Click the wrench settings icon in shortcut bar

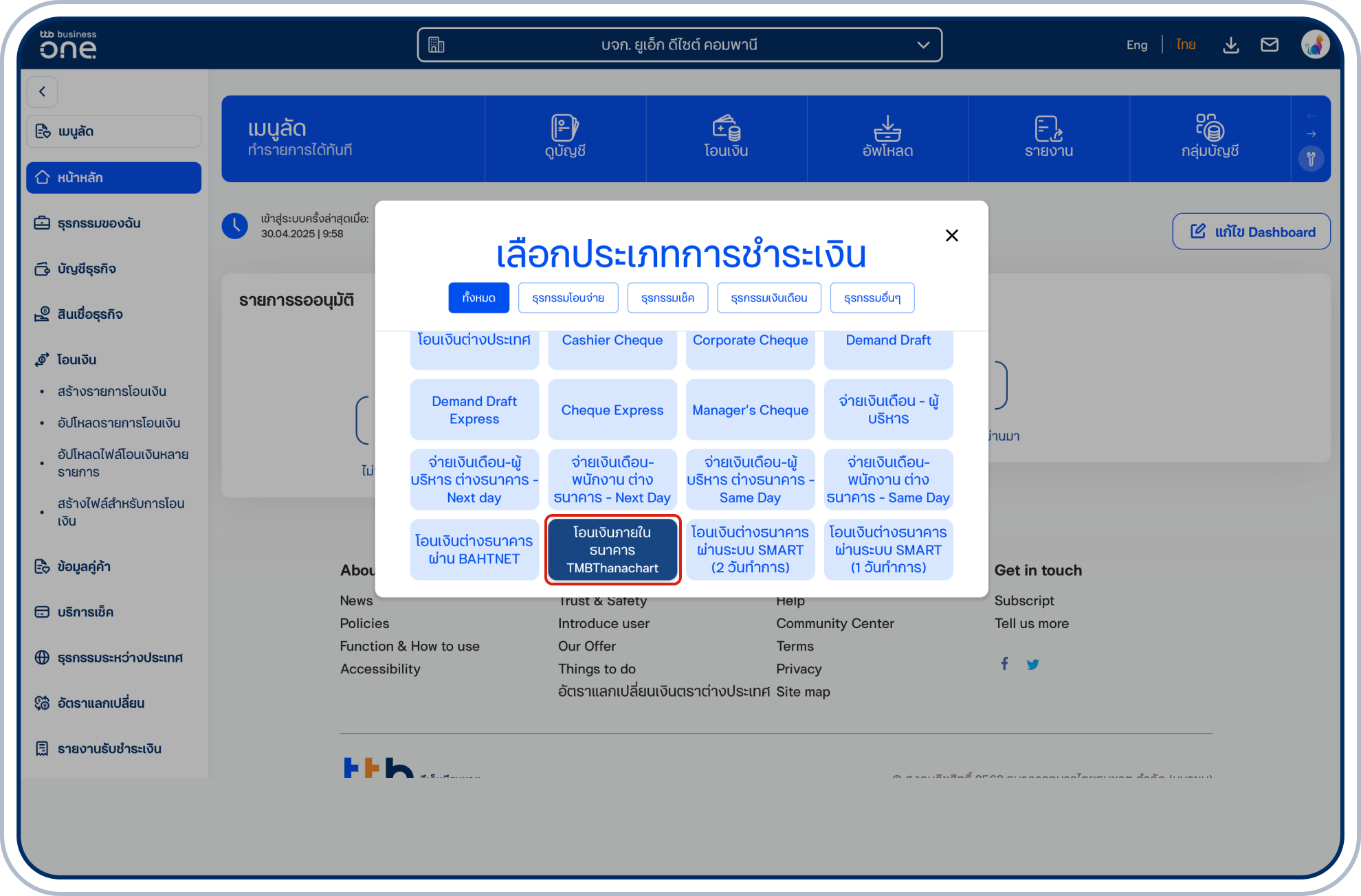[x=1311, y=159]
